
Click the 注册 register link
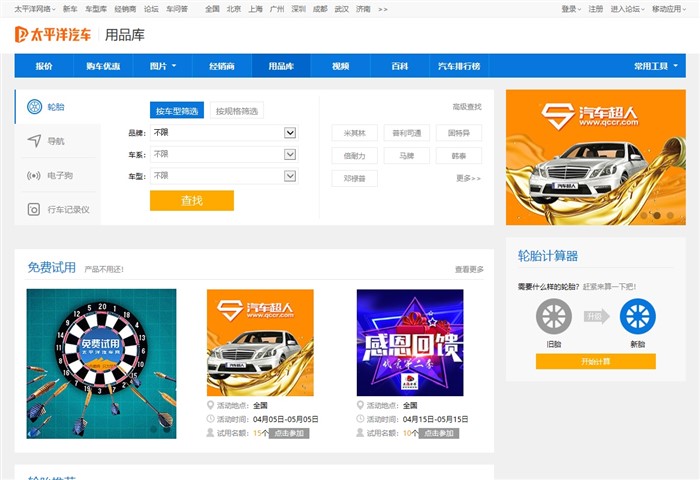(596, 9)
